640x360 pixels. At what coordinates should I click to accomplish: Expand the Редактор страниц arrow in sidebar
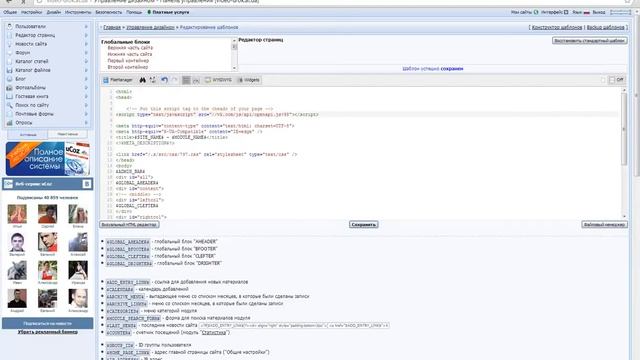(86, 35)
